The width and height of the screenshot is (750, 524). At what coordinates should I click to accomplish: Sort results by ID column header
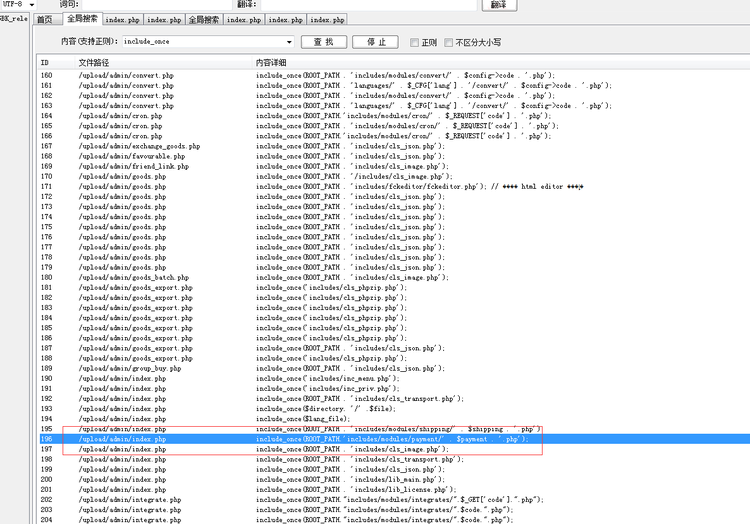point(45,63)
